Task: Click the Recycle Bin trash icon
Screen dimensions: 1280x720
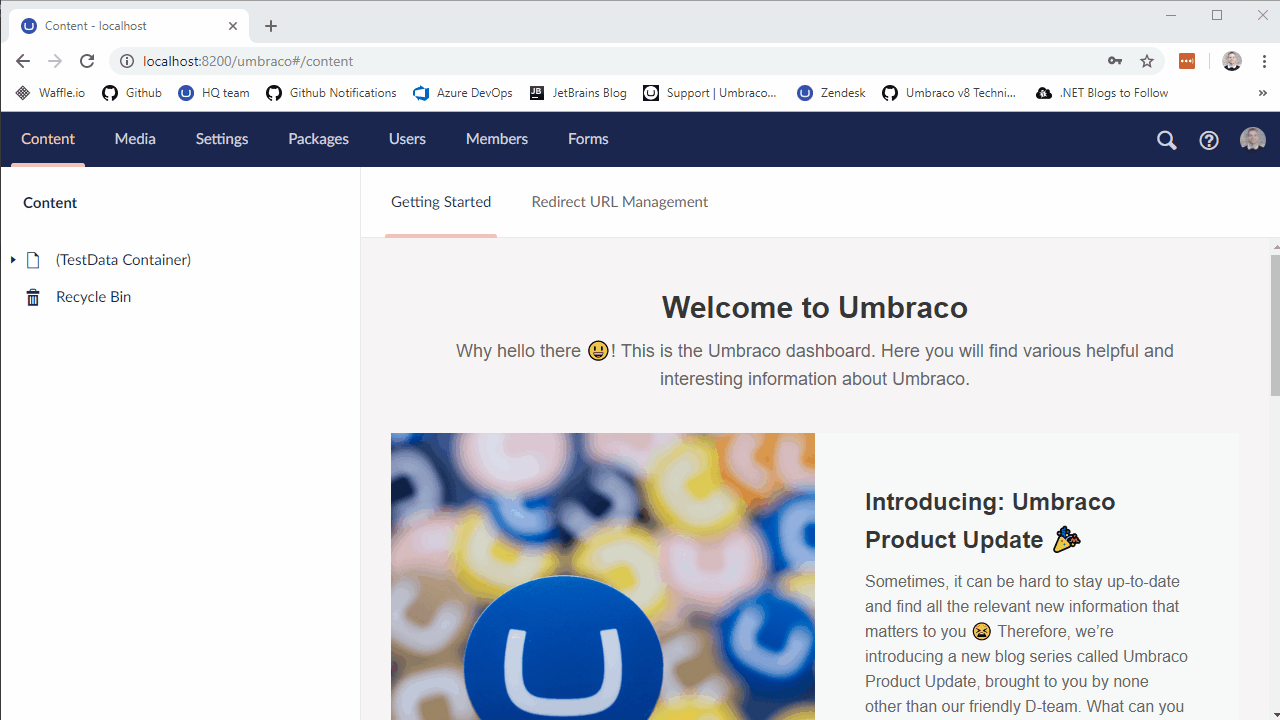Action: (32, 296)
